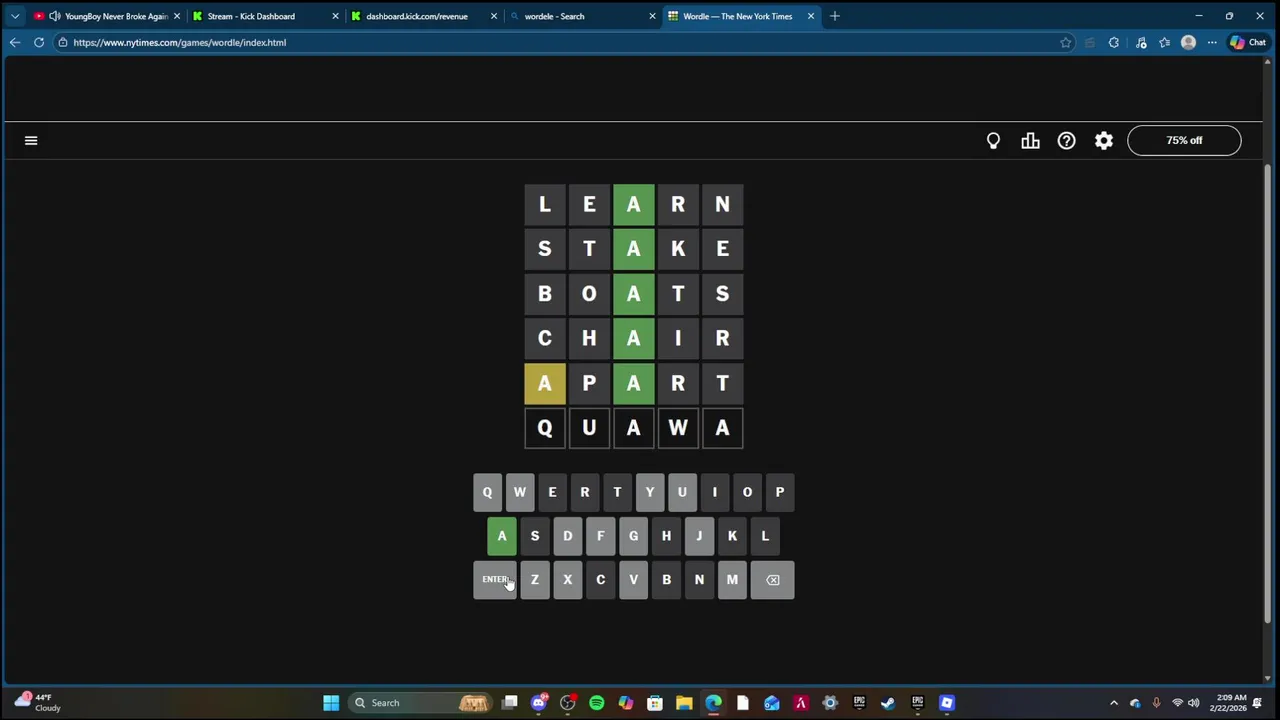Viewport: 1280px width, 720px height.
Task: Tap the X key on Wordle keyboard
Action: 568,580
